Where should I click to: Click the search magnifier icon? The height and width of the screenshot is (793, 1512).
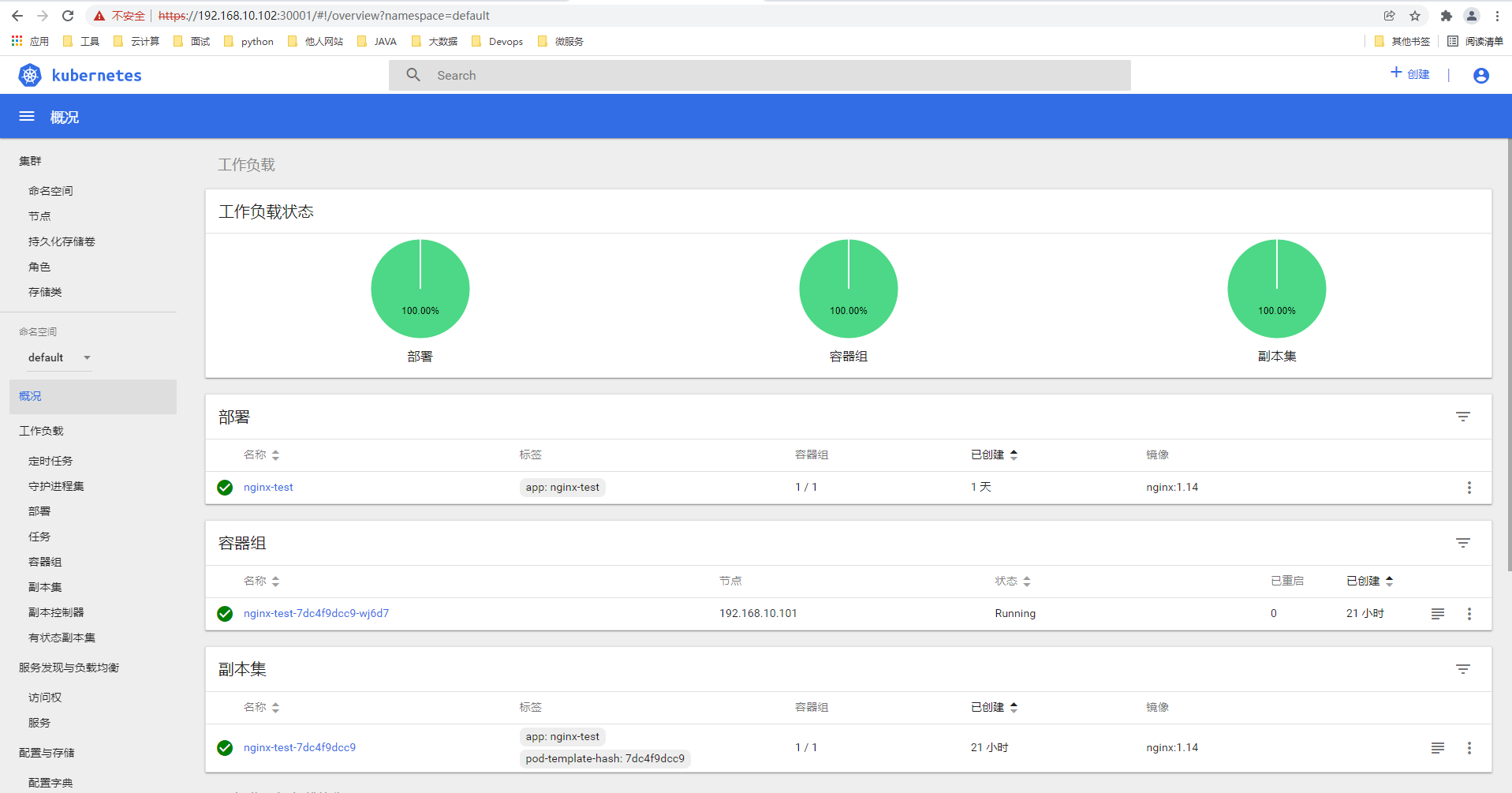[413, 75]
